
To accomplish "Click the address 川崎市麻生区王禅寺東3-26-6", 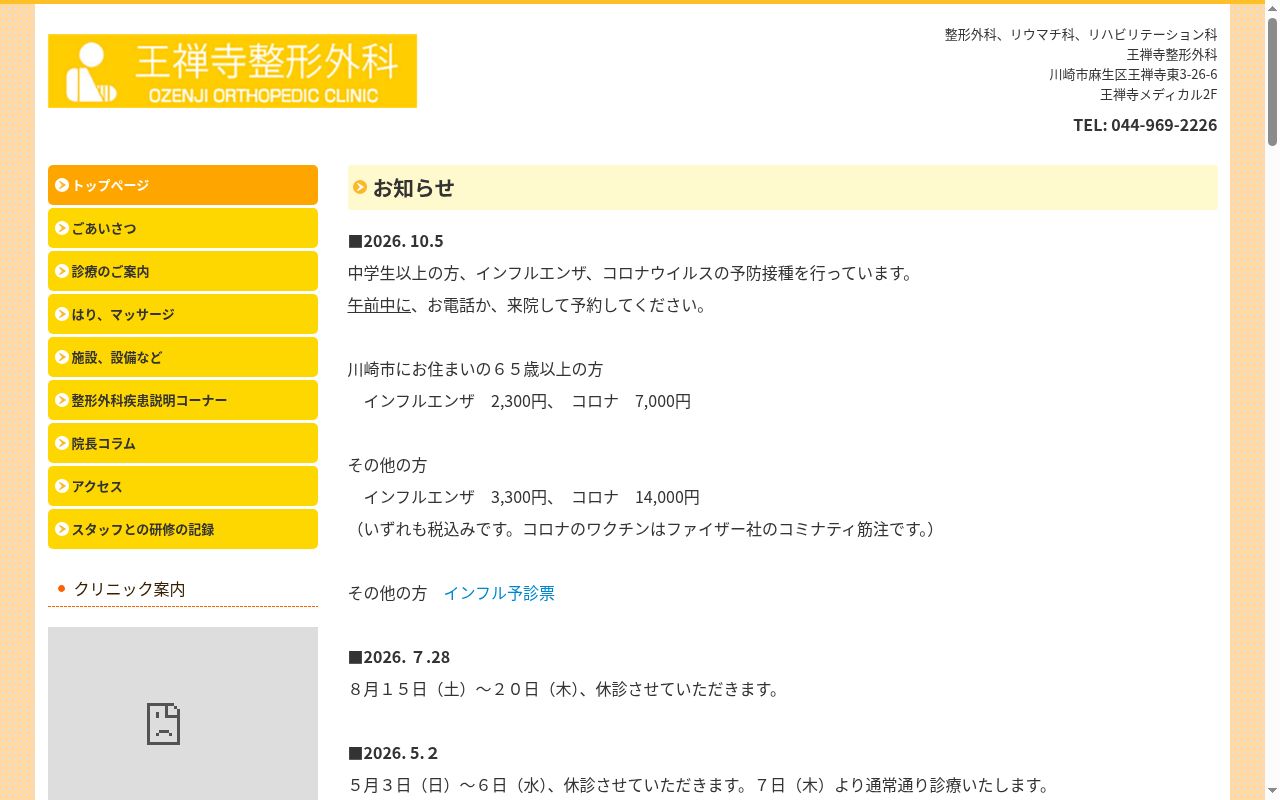I will pyautogui.click(x=1133, y=74).
